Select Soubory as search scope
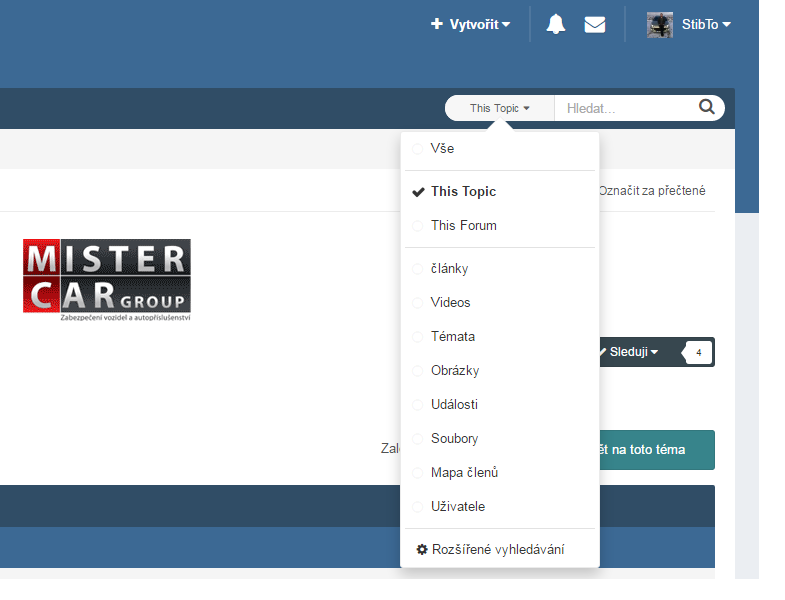The width and height of the screenshot is (785, 600). coord(500,439)
